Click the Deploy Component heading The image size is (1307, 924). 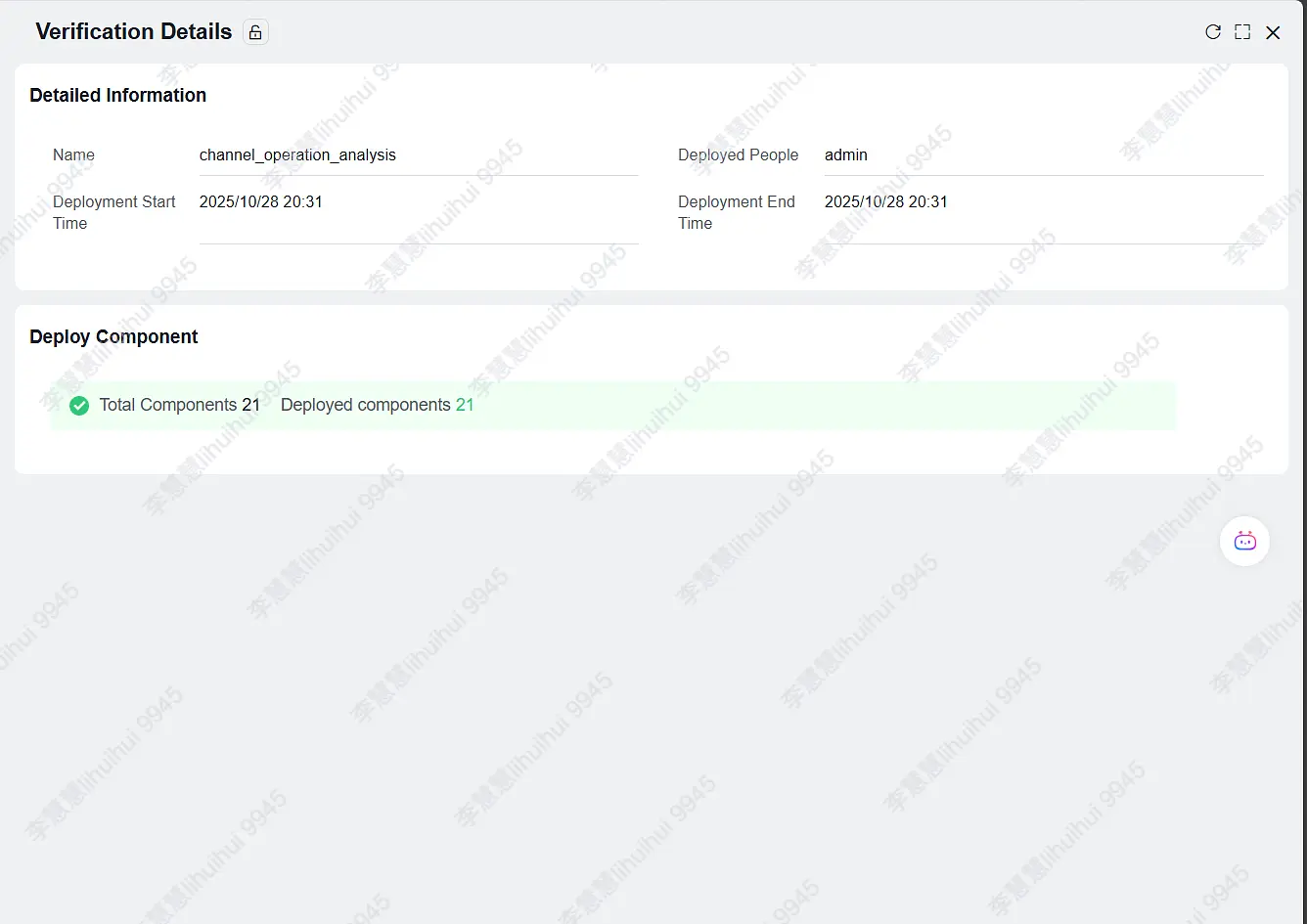point(113,336)
